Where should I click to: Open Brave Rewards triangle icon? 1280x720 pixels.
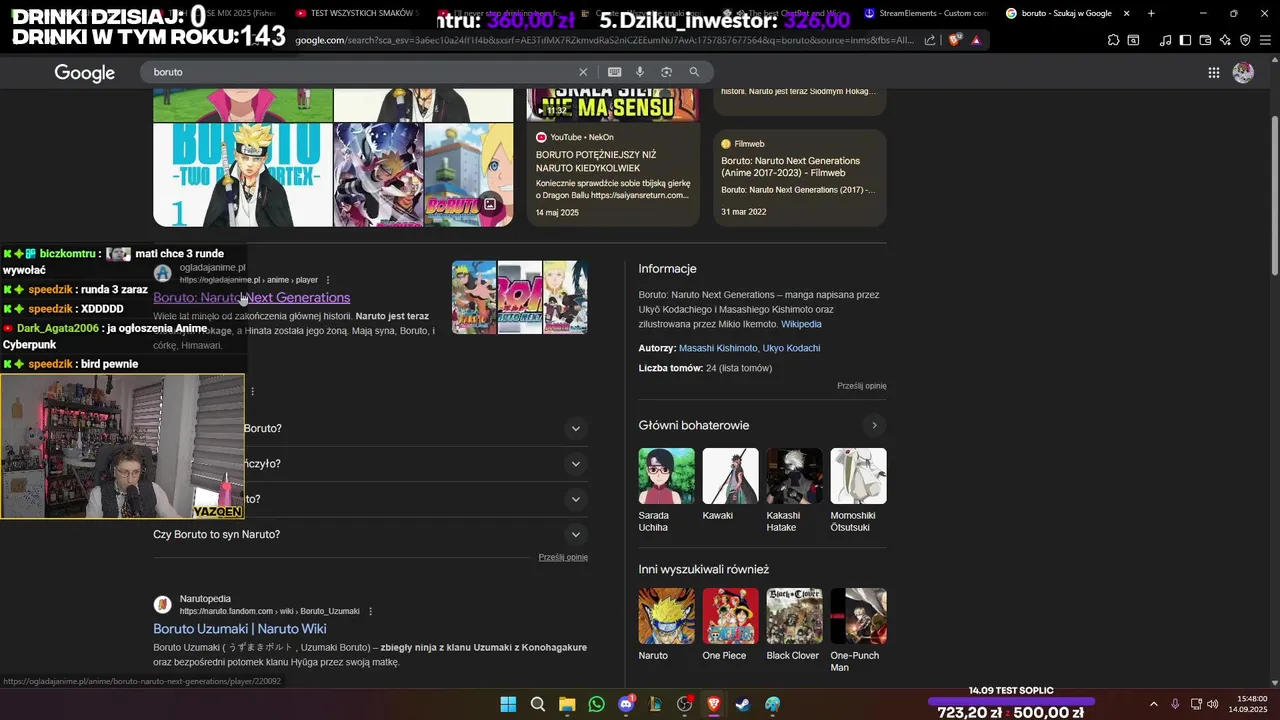tap(976, 40)
